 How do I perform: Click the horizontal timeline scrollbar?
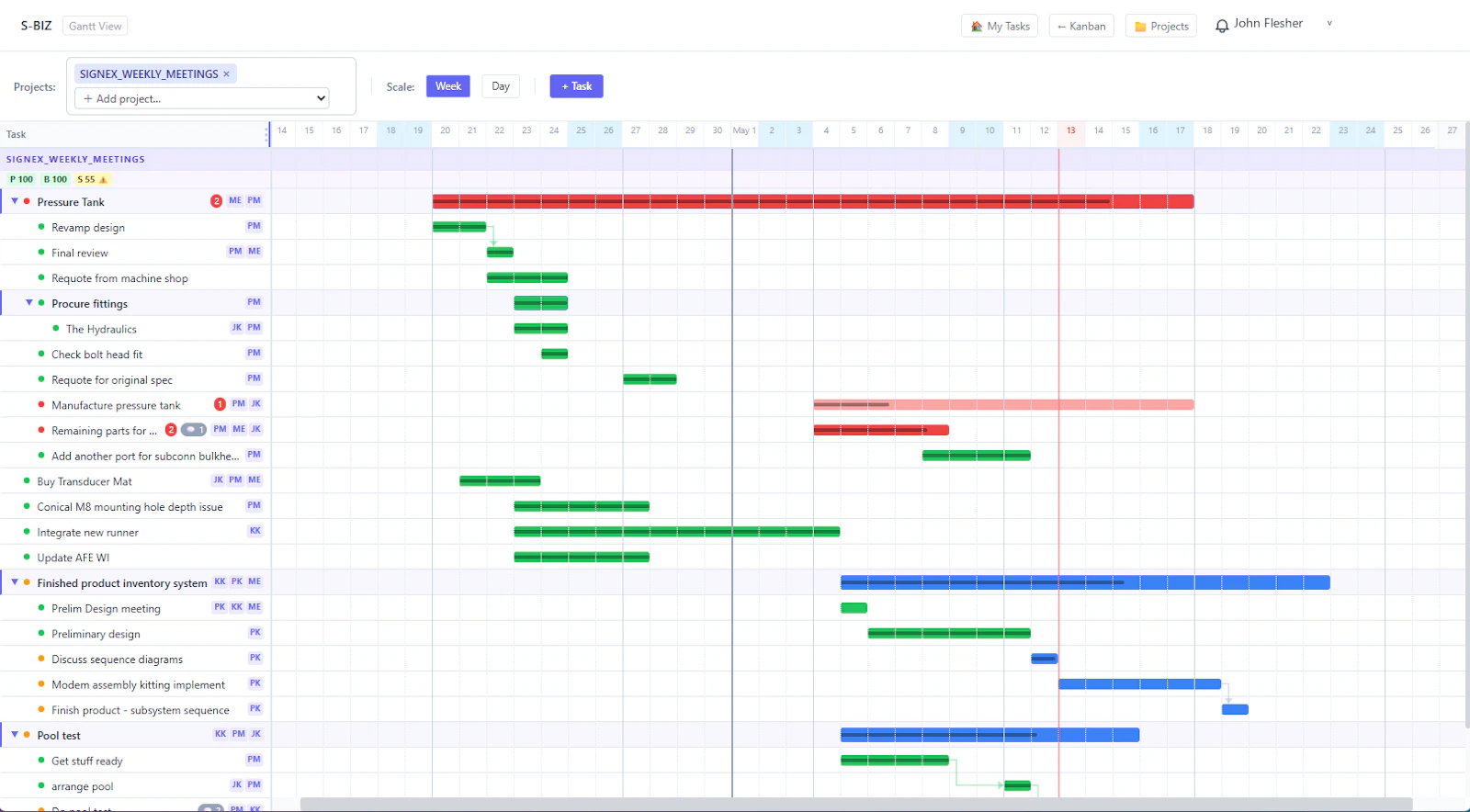point(856,805)
